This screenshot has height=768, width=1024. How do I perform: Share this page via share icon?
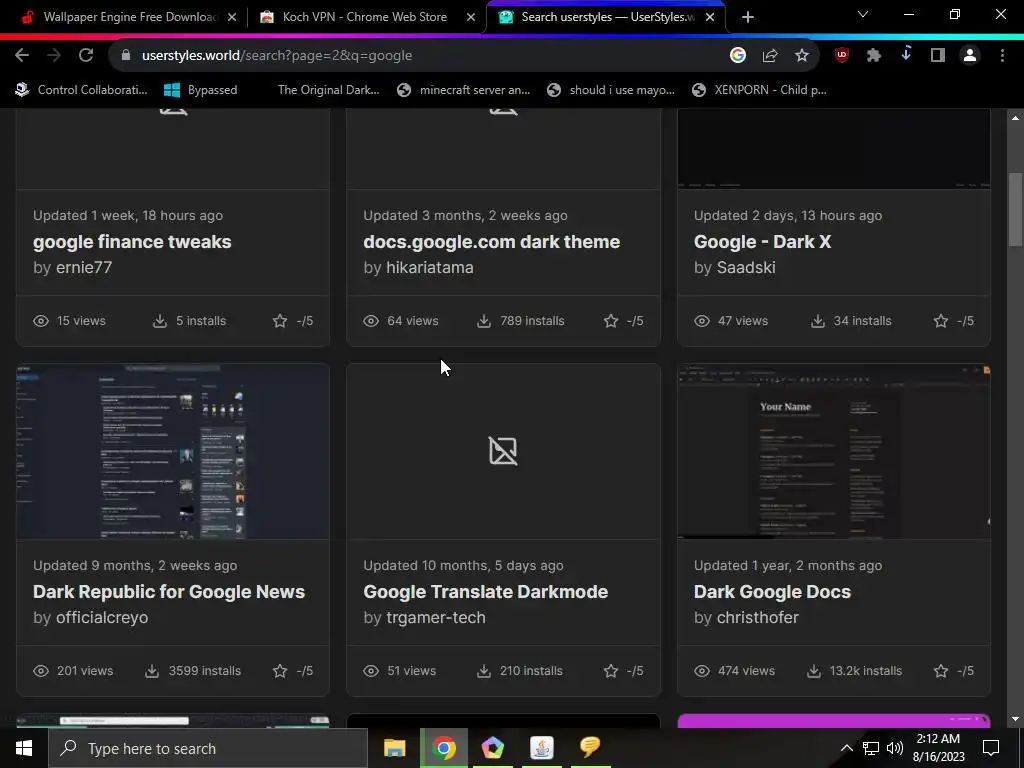point(769,56)
